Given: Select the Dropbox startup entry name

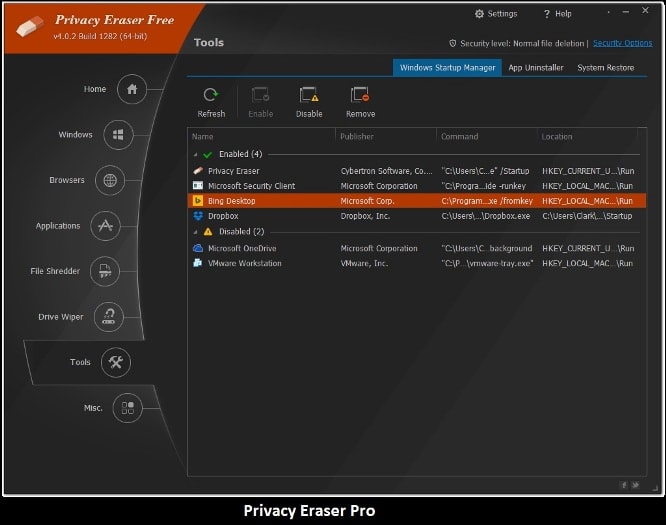Looking at the screenshot, I should [x=223, y=216].
